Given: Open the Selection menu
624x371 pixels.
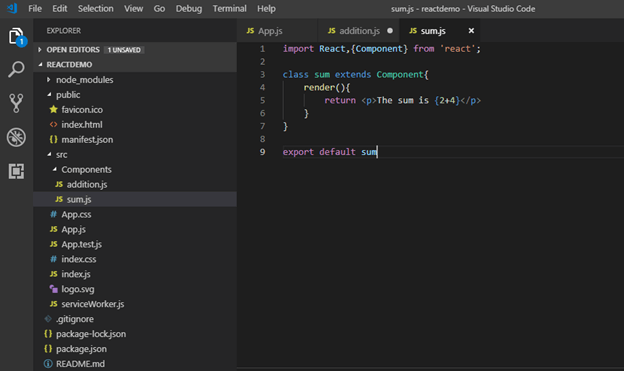Looking at the screenshot, I should [x=96, y=8].
